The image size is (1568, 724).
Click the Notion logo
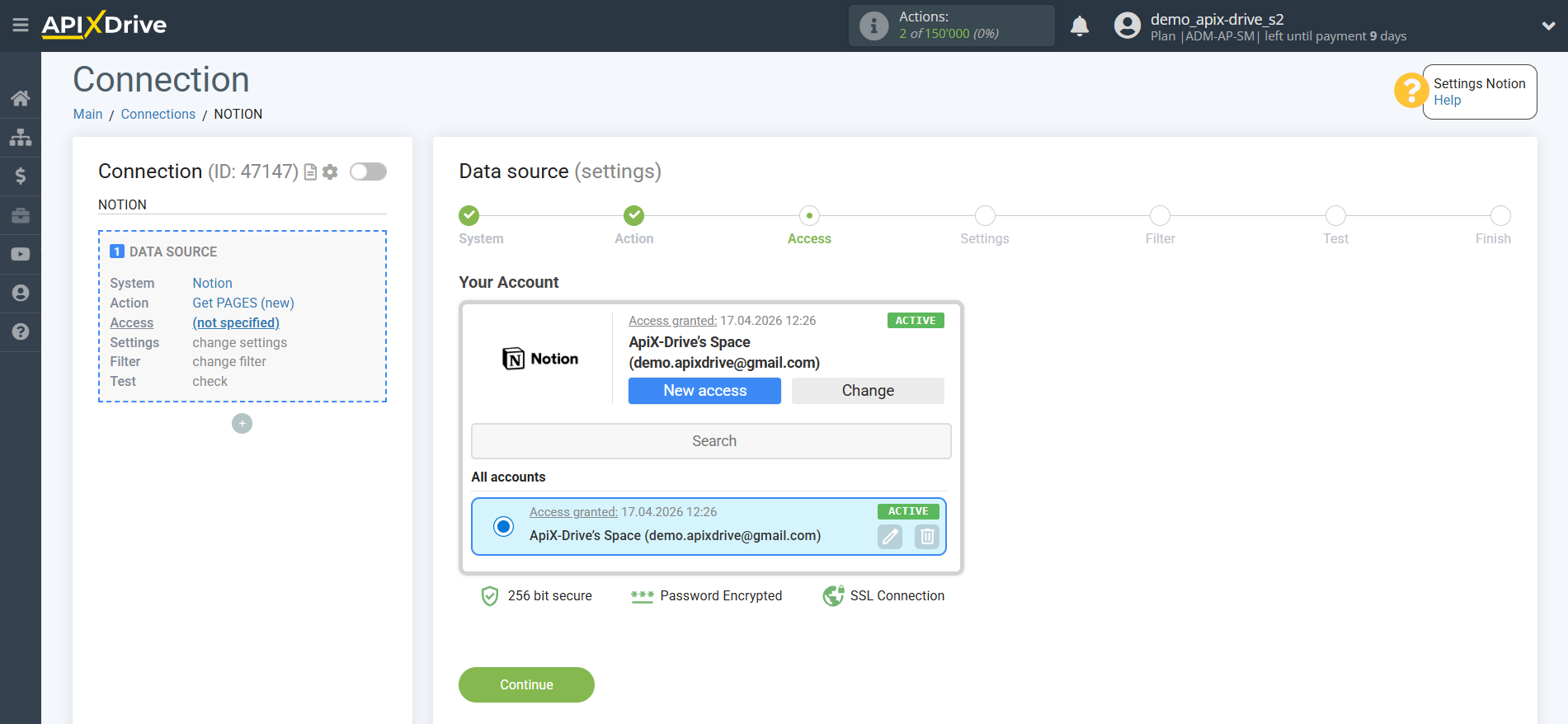point(540,359)
